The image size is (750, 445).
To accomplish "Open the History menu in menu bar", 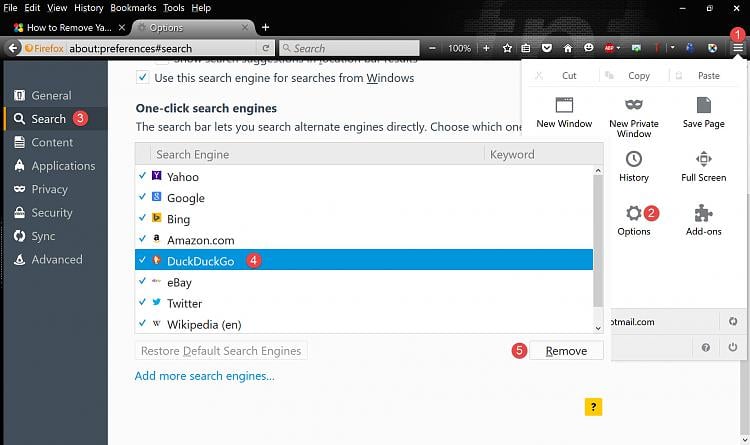I will pyautogui.click(x=88, y=8).
